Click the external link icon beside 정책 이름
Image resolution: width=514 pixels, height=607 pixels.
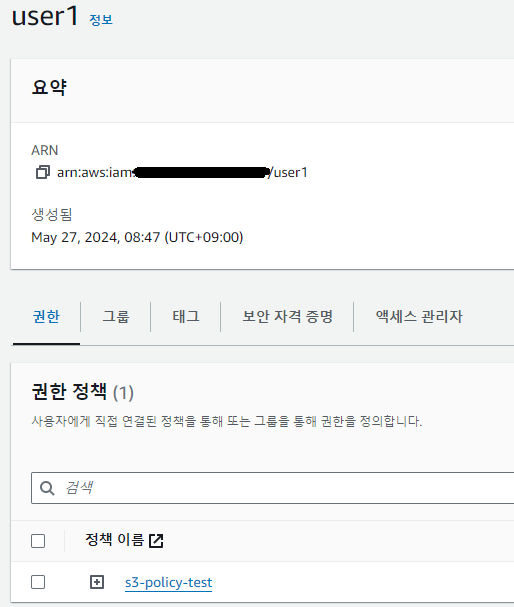click(156, 540)
